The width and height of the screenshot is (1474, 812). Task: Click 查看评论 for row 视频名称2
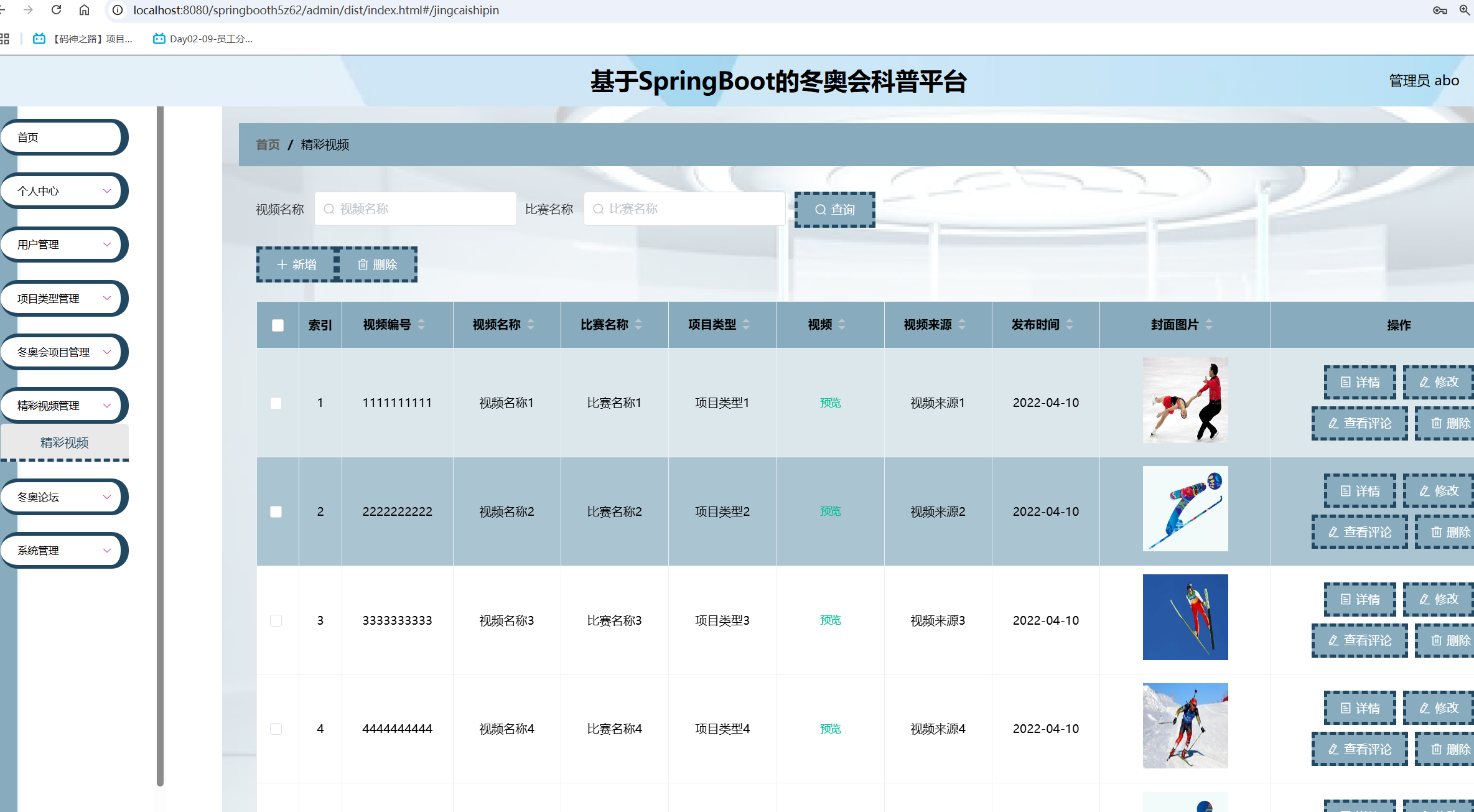[x=1360, y=532]
